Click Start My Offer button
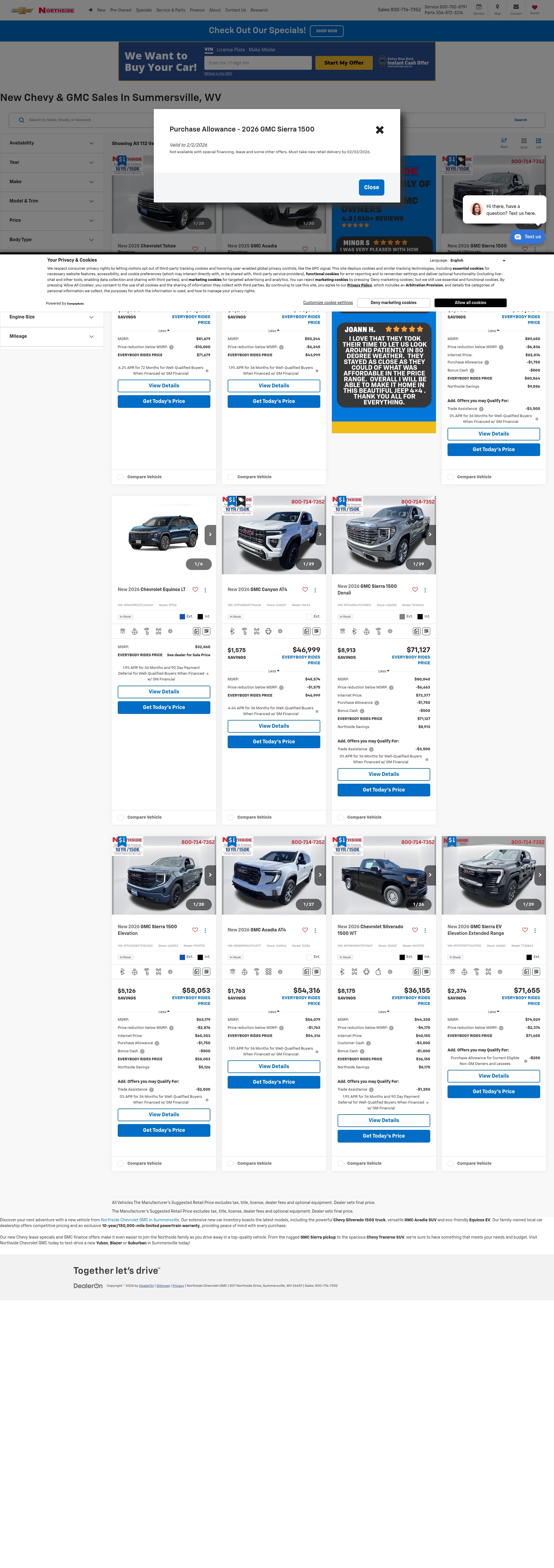554x1568 pixels. 344,63
